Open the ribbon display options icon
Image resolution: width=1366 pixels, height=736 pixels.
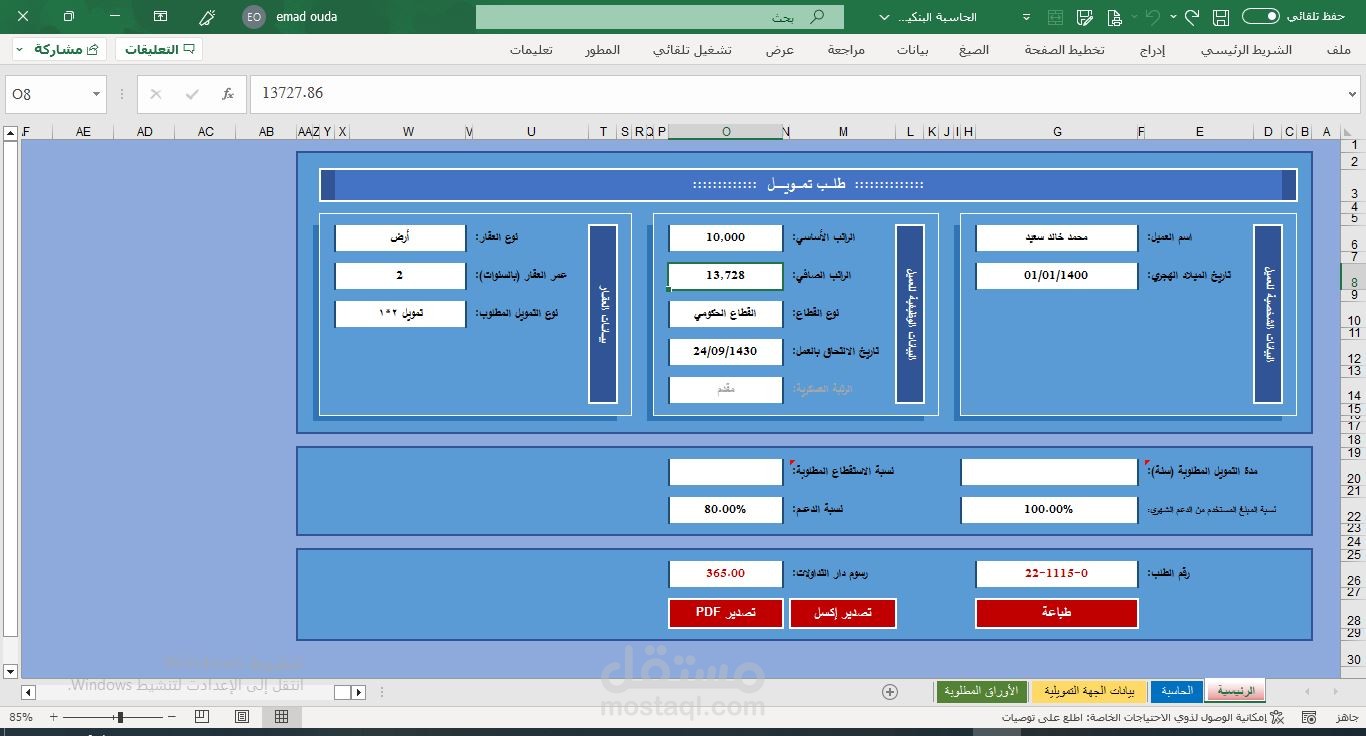[160, 17]
